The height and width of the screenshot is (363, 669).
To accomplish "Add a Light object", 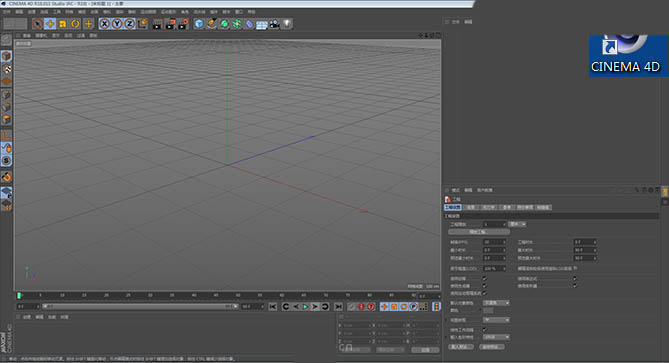I will tap(287, 24).
